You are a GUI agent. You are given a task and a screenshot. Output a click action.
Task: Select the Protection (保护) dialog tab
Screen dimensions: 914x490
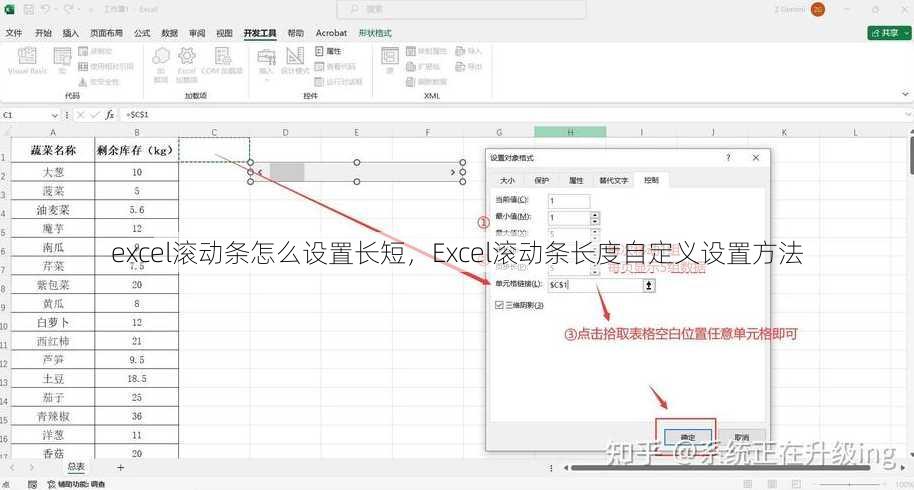point(542,181)
